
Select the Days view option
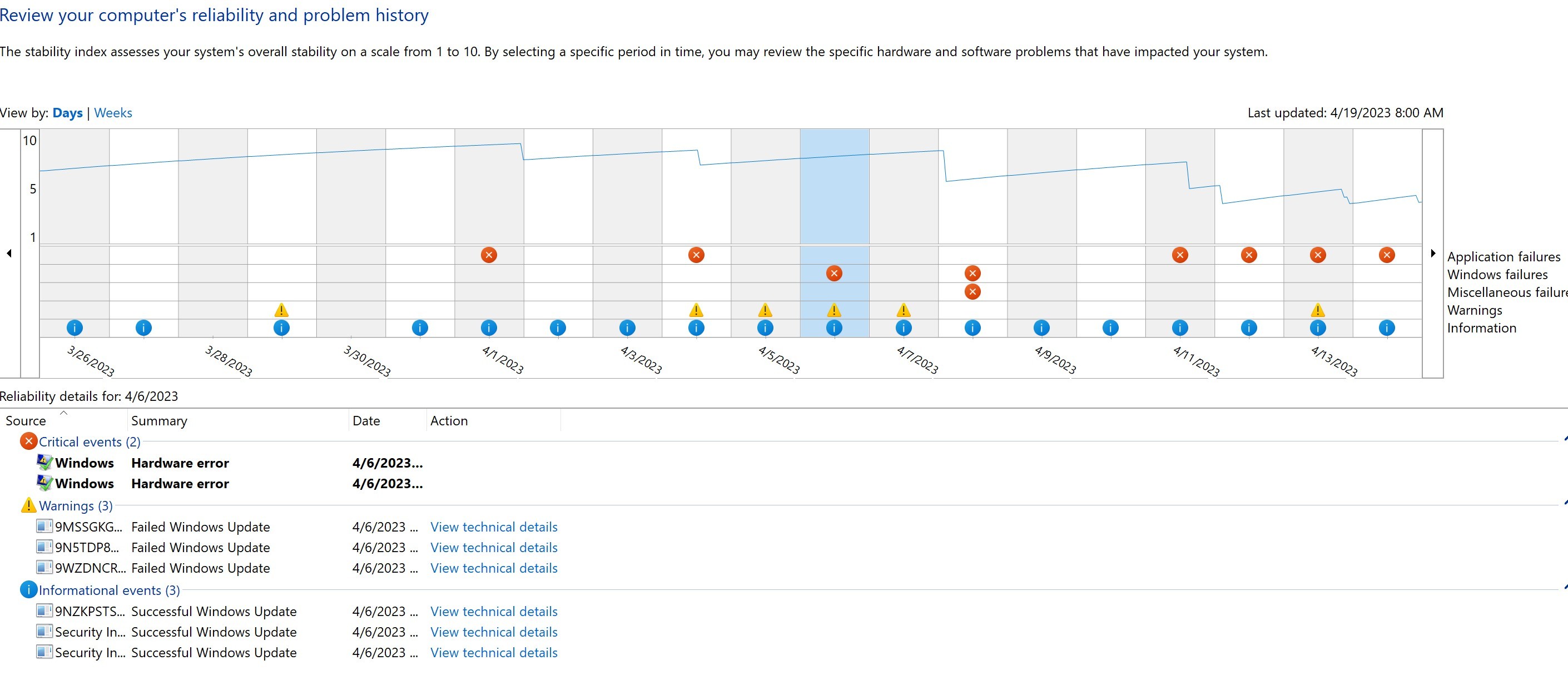pyautogui.click(x=68, y=113)
